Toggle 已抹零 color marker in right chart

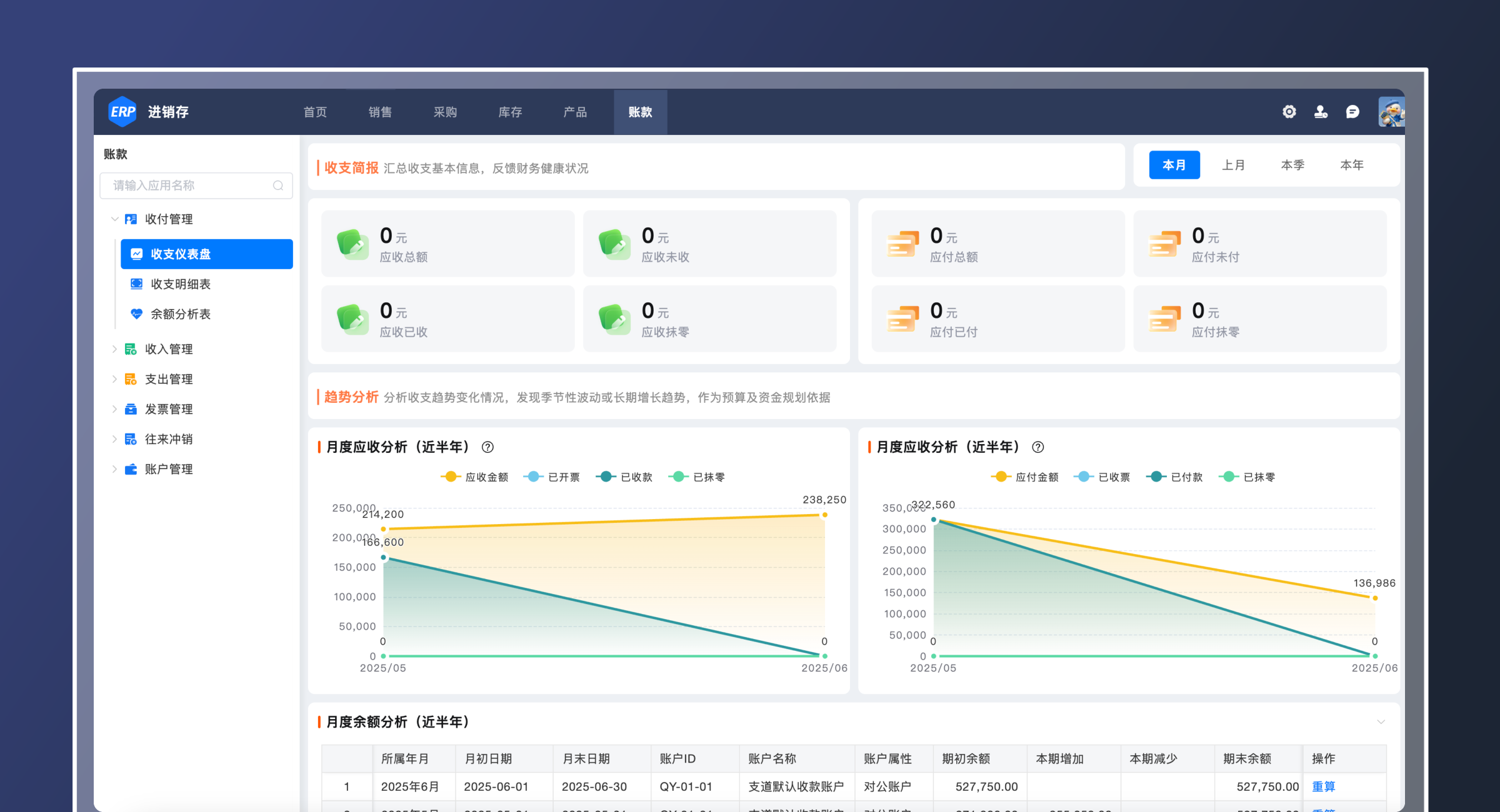[x=1229, y=477]
